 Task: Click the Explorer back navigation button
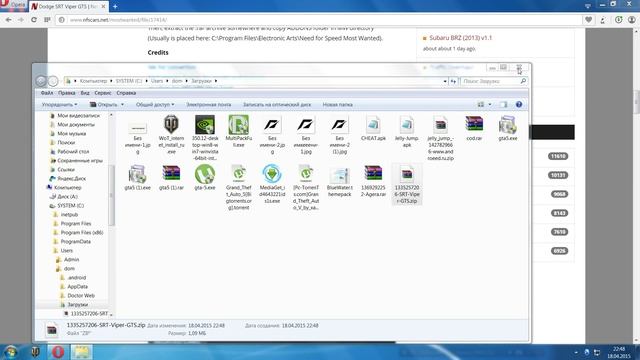tap(41, 81)
